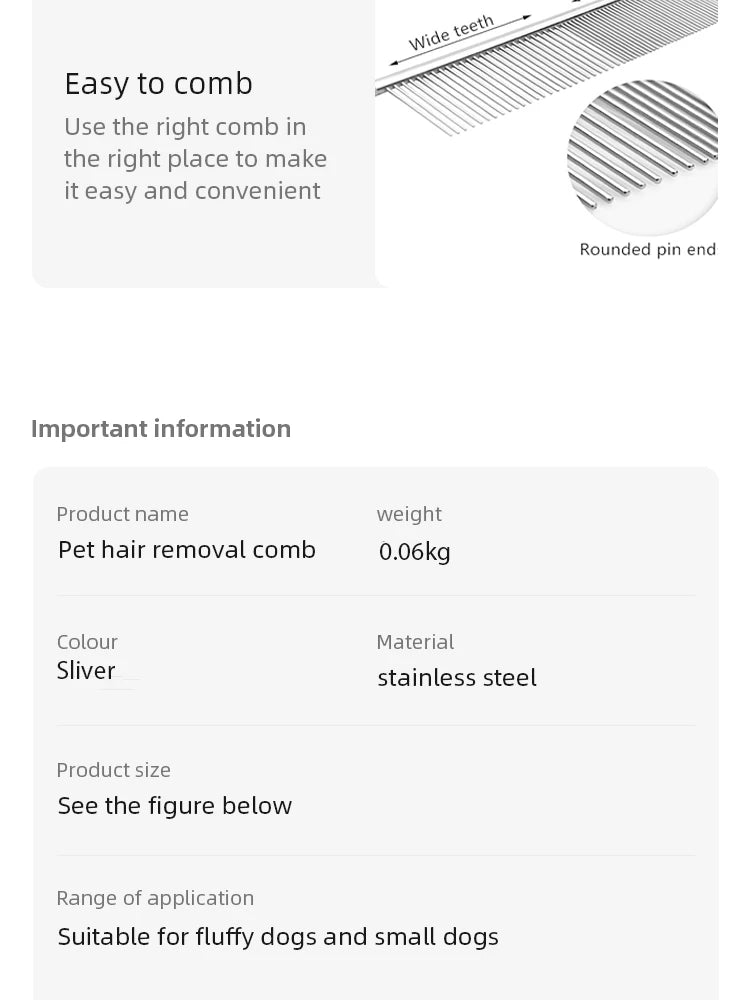Click the 'Range of application' label
The image size is (750, 1000).
click(x=155, y=899)
